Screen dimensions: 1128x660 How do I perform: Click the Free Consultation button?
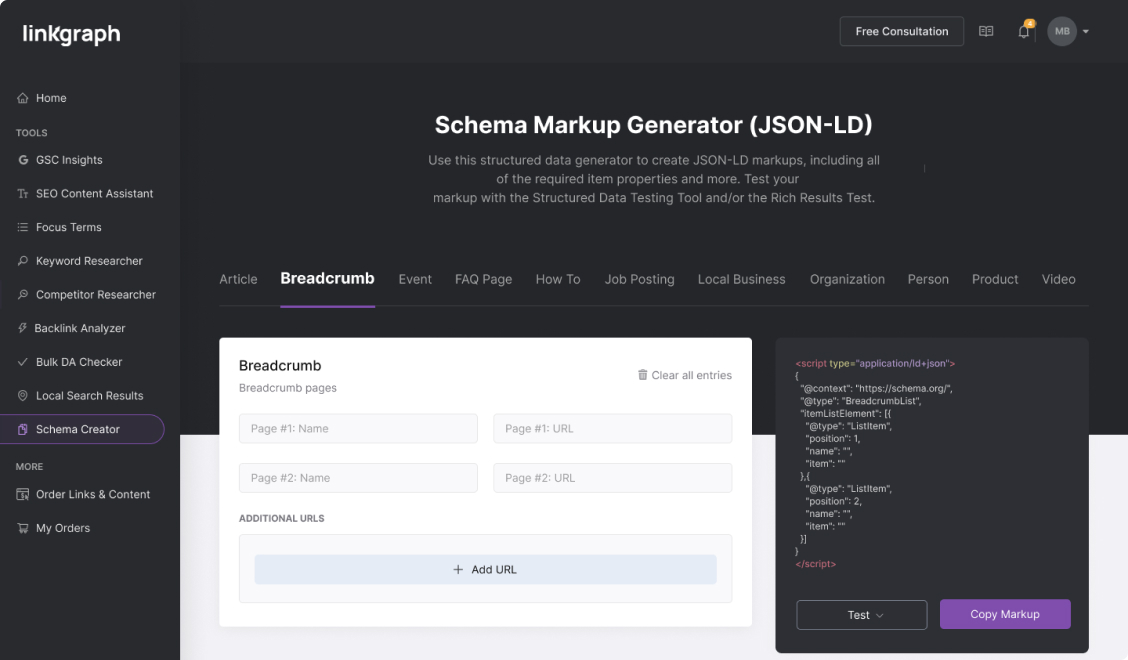(901, 31)
